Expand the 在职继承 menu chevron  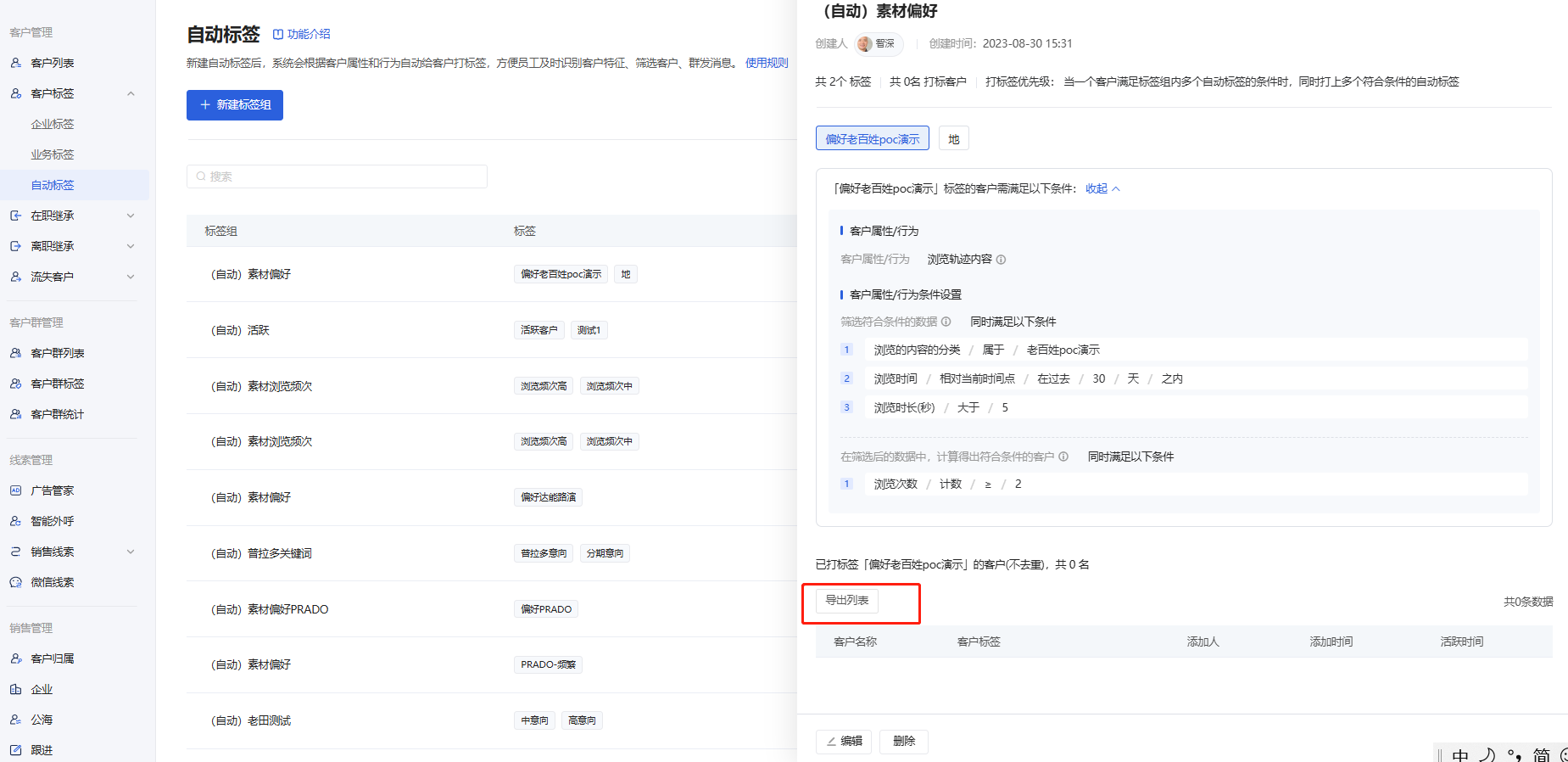click(131, 216)
